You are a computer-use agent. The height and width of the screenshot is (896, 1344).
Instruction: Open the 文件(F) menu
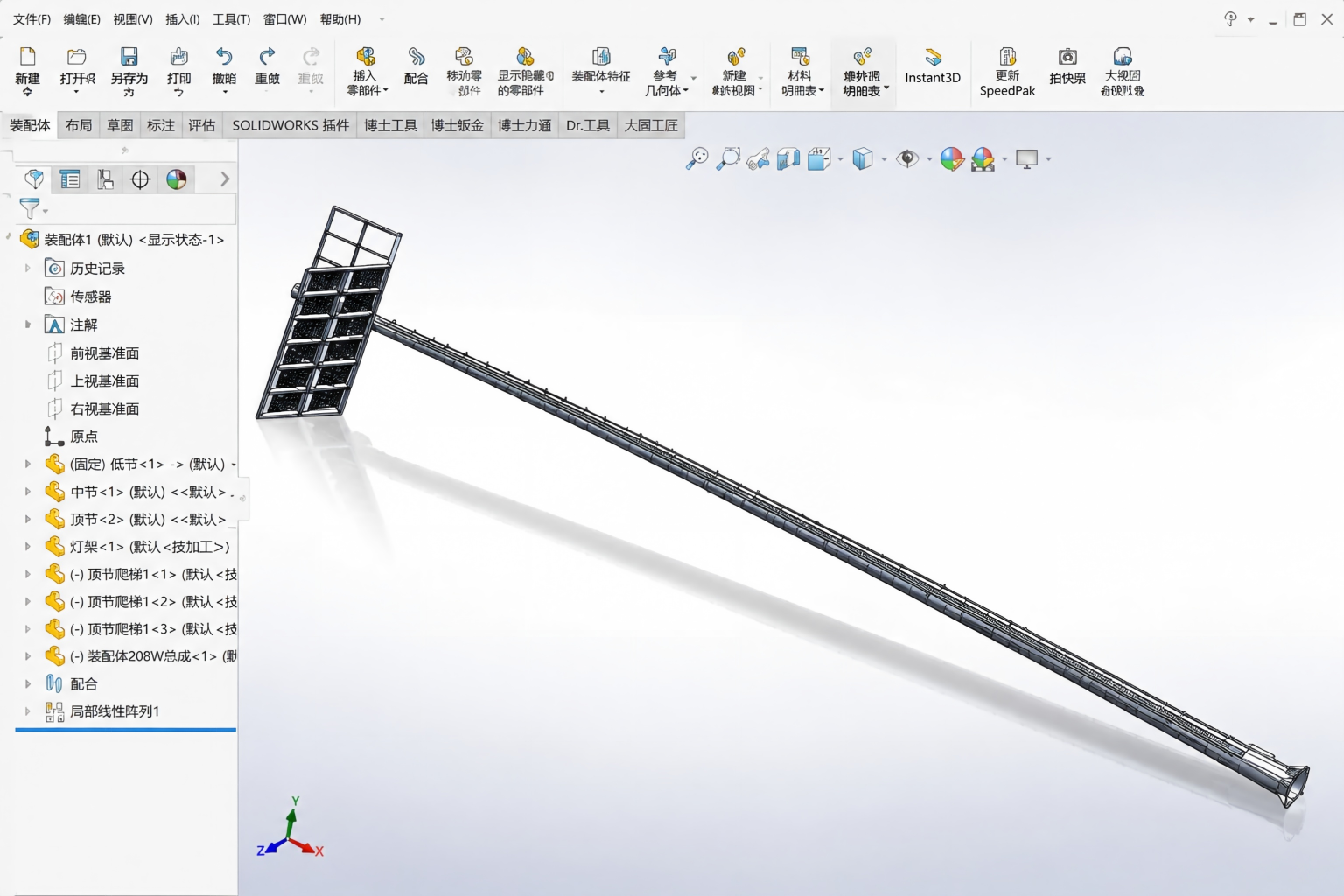pyautogui.click(x=31, y=19)
